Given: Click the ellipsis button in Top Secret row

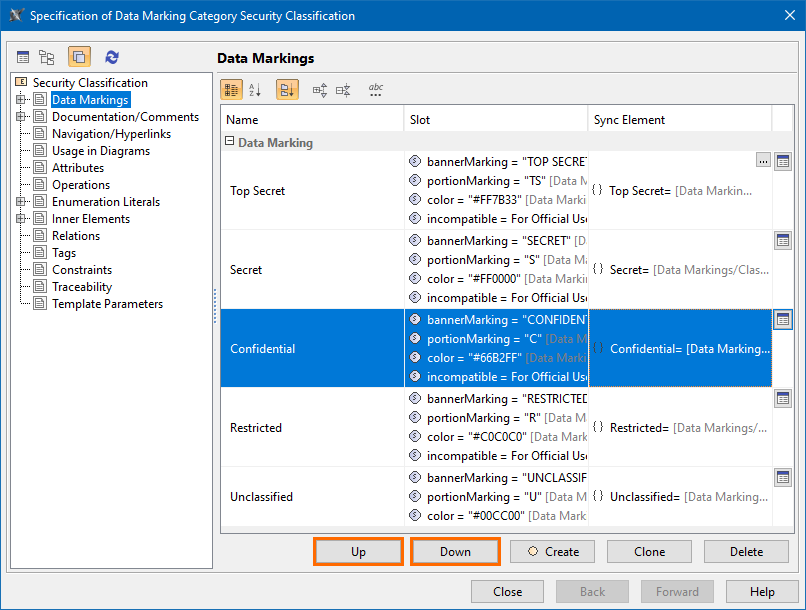Looking at the screenshot, I should [763, 161].
